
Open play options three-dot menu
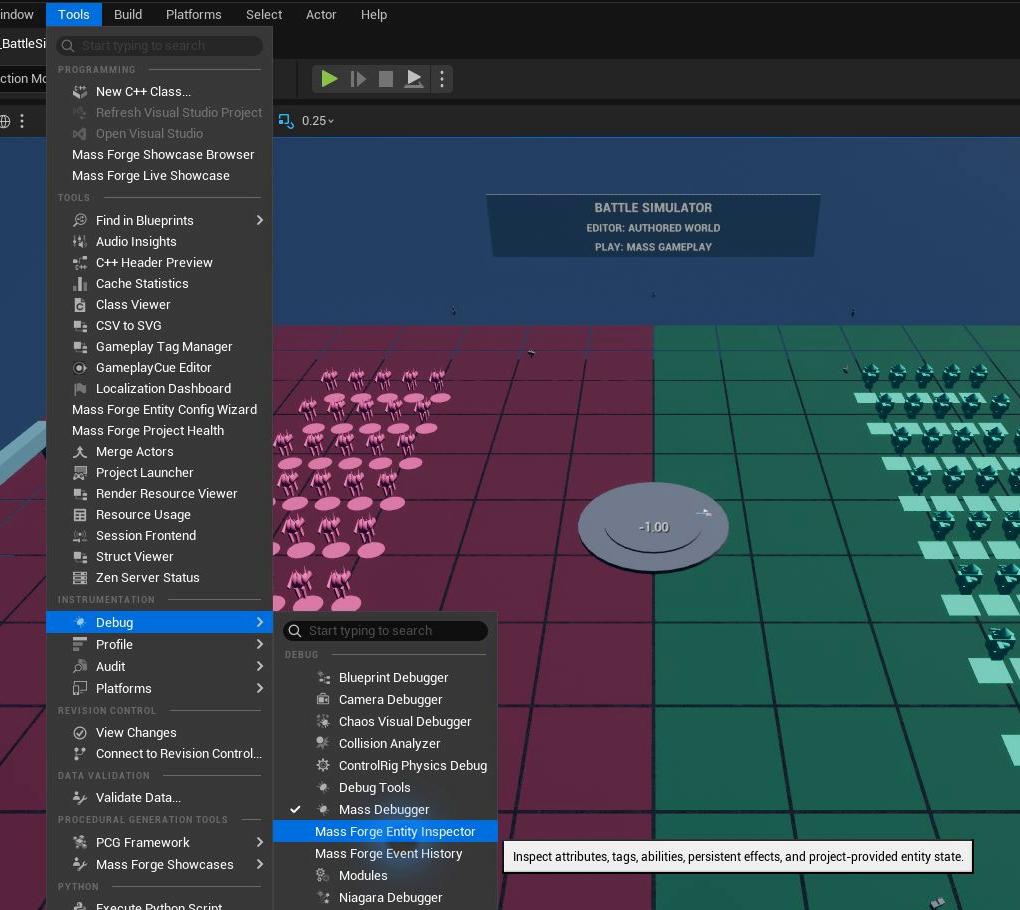pyautogui.click(x=442, y=79)
